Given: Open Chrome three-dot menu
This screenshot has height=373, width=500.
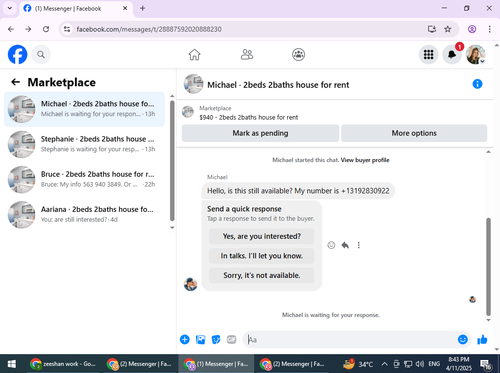Looking at the screenshot, I should point(489,29).
